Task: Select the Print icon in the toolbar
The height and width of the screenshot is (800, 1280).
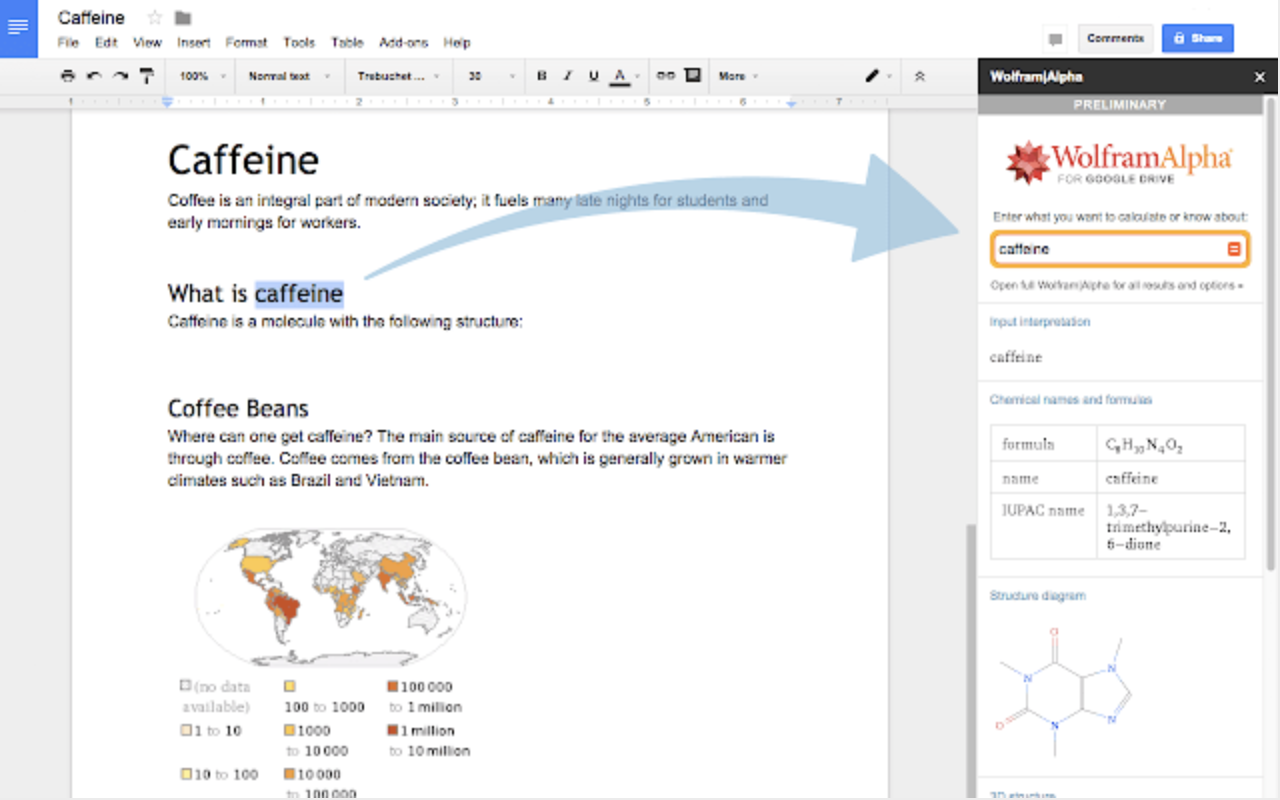Action: point(68,76)
